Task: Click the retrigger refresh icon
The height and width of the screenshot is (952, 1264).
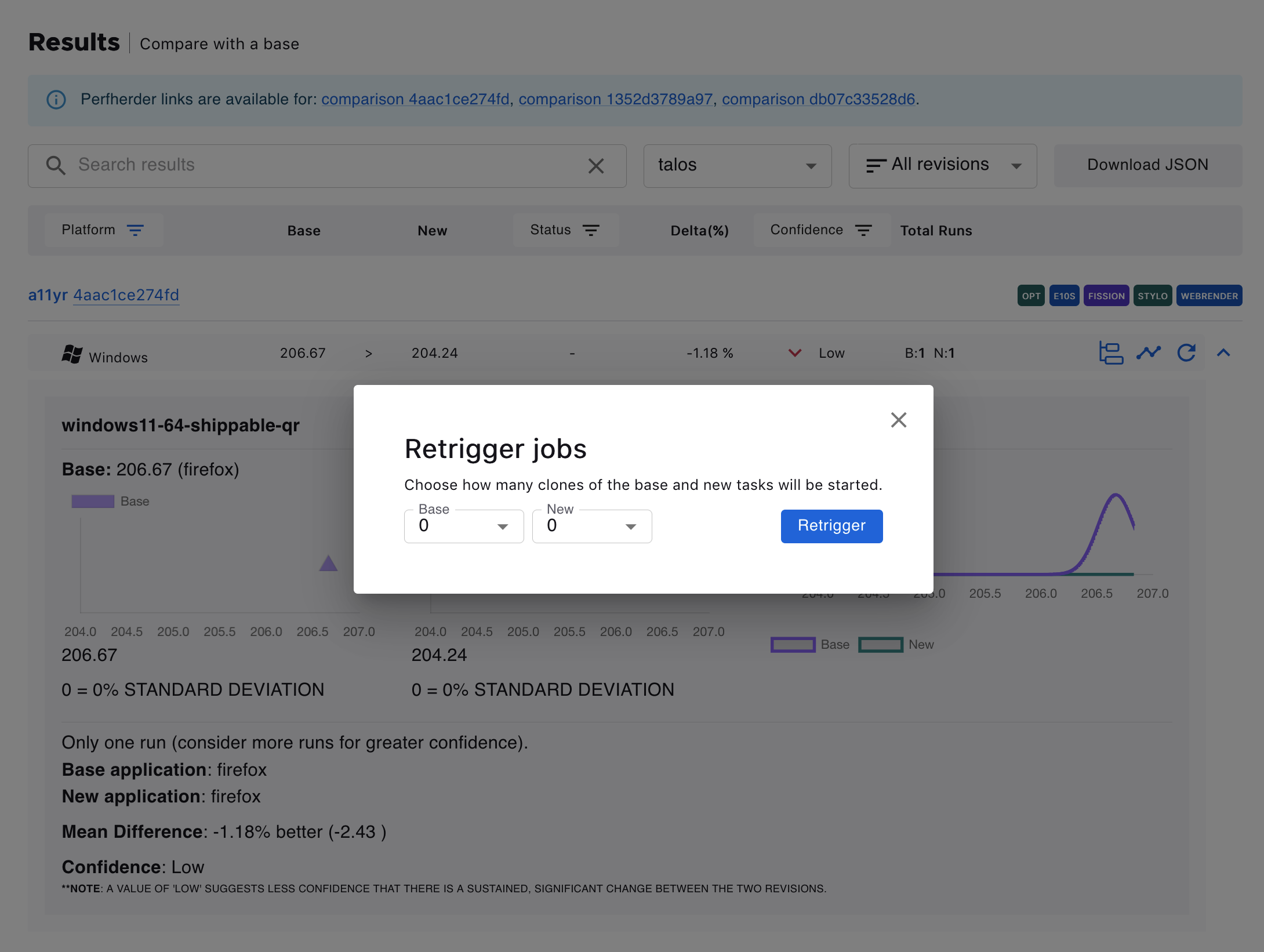Action: [1186, 353]
